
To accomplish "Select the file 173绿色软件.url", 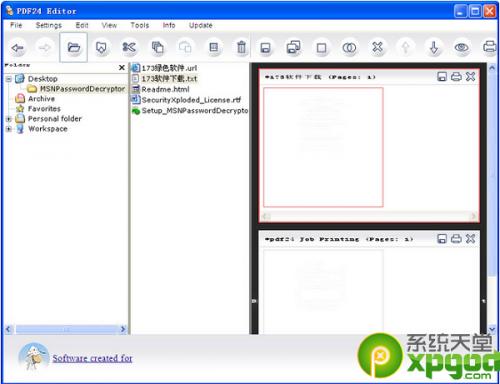I will pyautogui.click(x=169, y=68).
